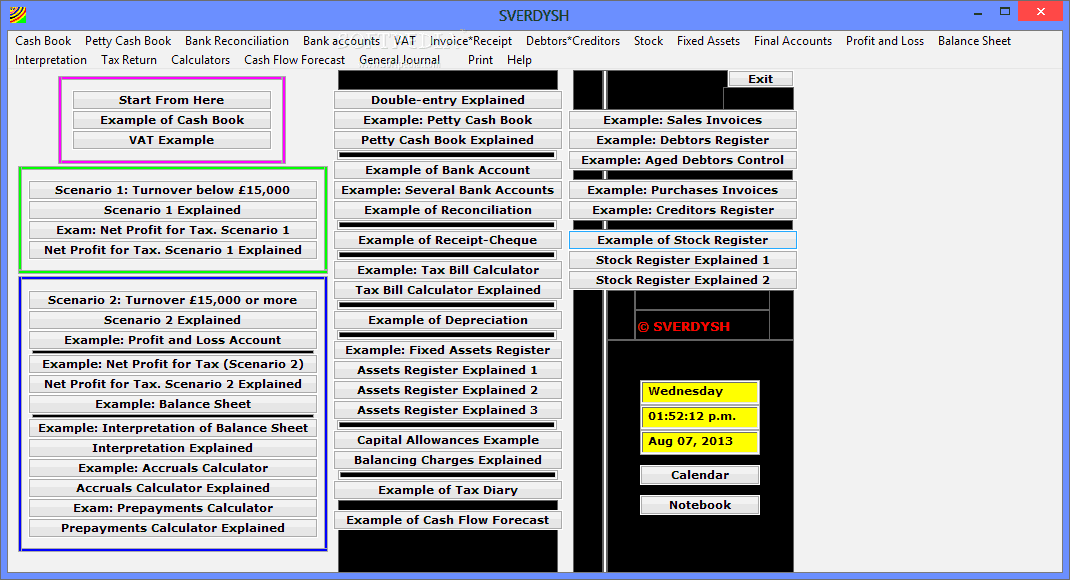Open the VAT Example button
Image resolution: width=1070 pixels, height=580 pixels.
172,140
